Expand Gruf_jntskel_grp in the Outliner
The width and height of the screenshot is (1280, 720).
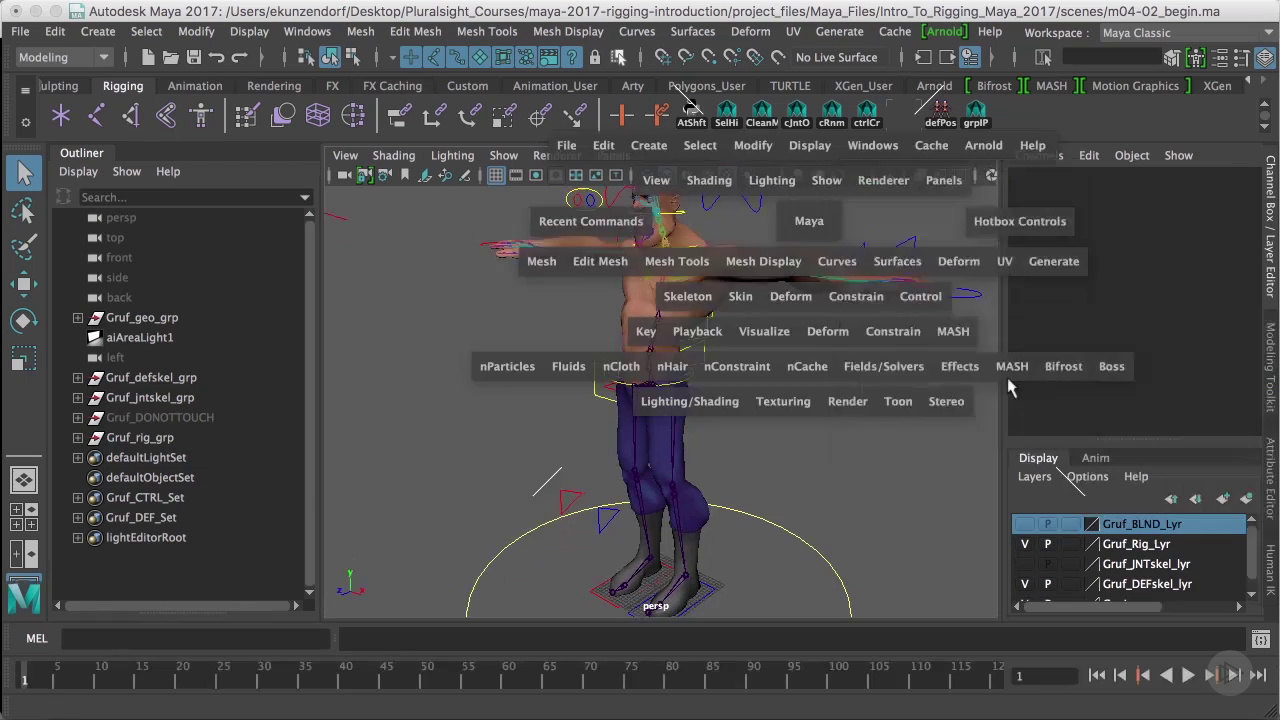click(x=78, y=398)
